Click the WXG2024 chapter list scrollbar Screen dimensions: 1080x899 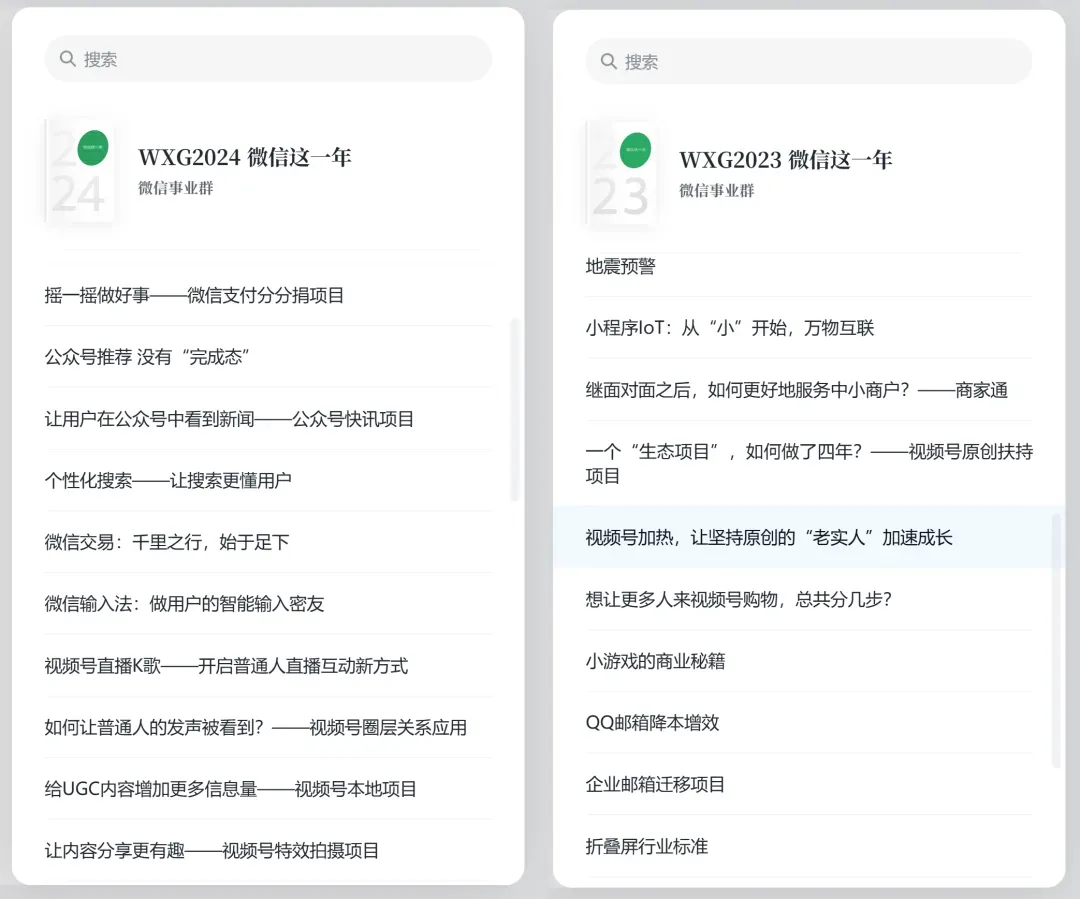(514, 409)
